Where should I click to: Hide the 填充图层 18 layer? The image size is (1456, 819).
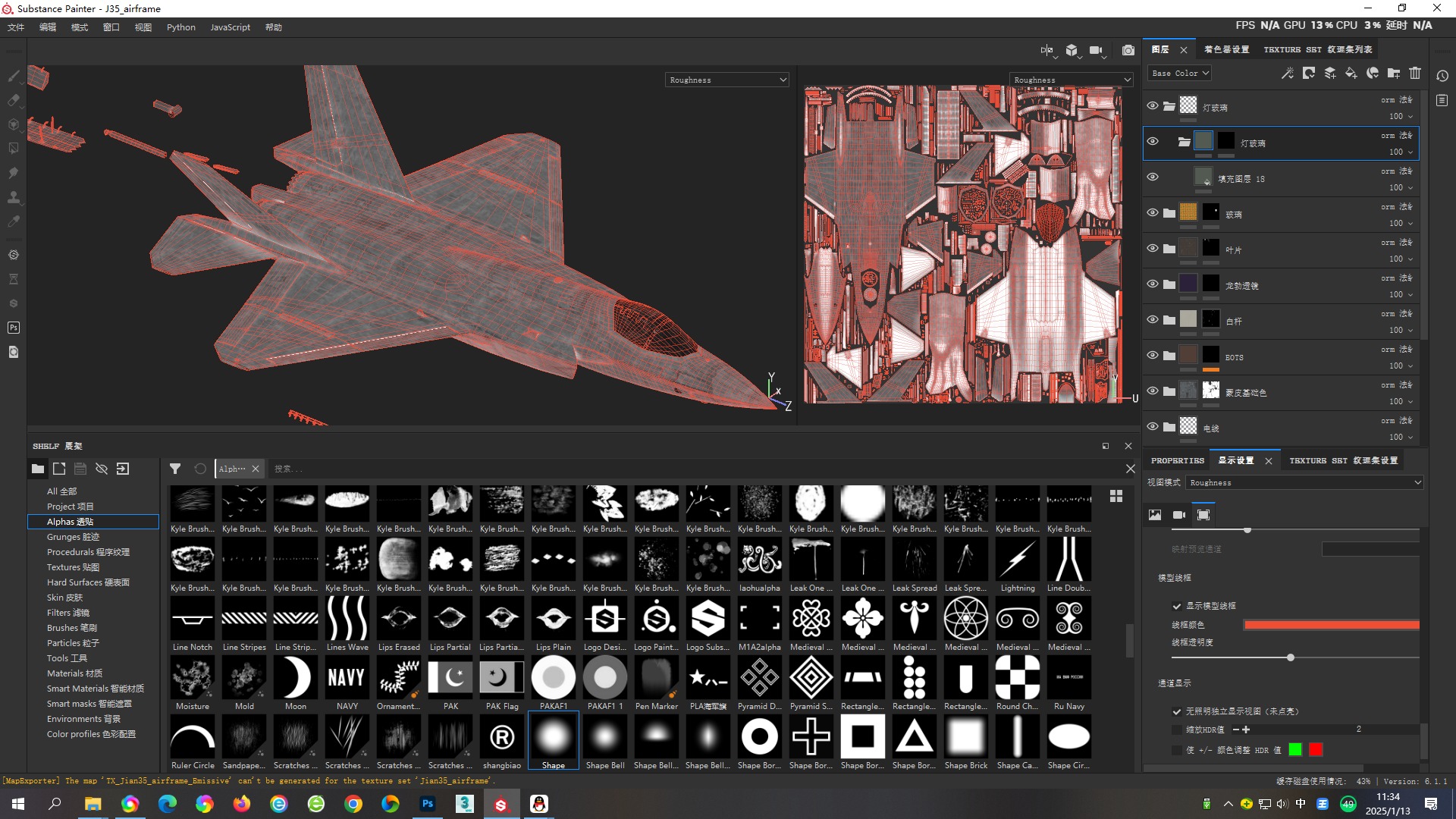[1153, 177]
